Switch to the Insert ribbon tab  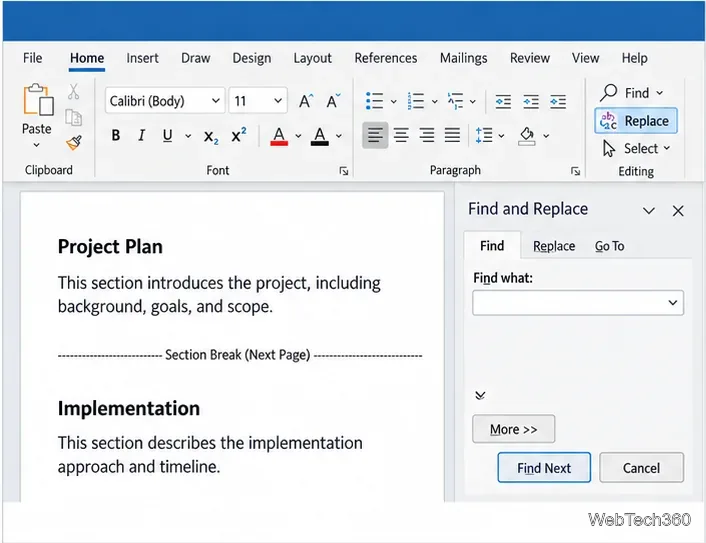142,58
